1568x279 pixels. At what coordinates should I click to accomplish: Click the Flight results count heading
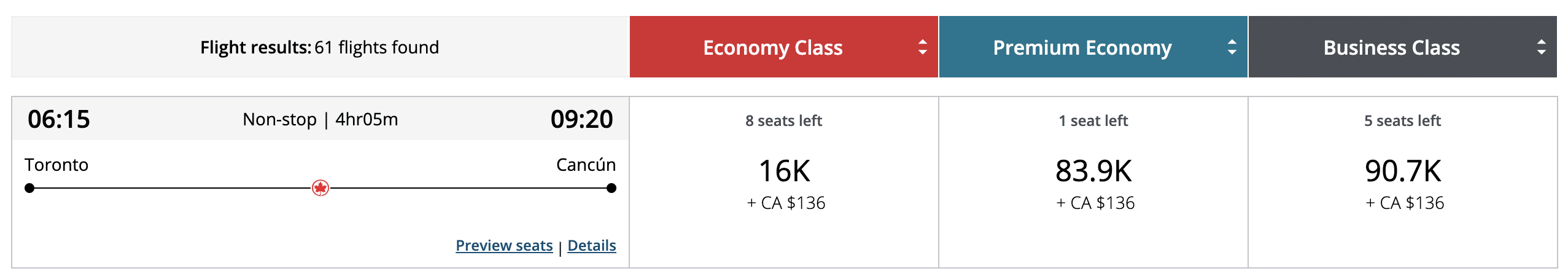pos(319,47)
